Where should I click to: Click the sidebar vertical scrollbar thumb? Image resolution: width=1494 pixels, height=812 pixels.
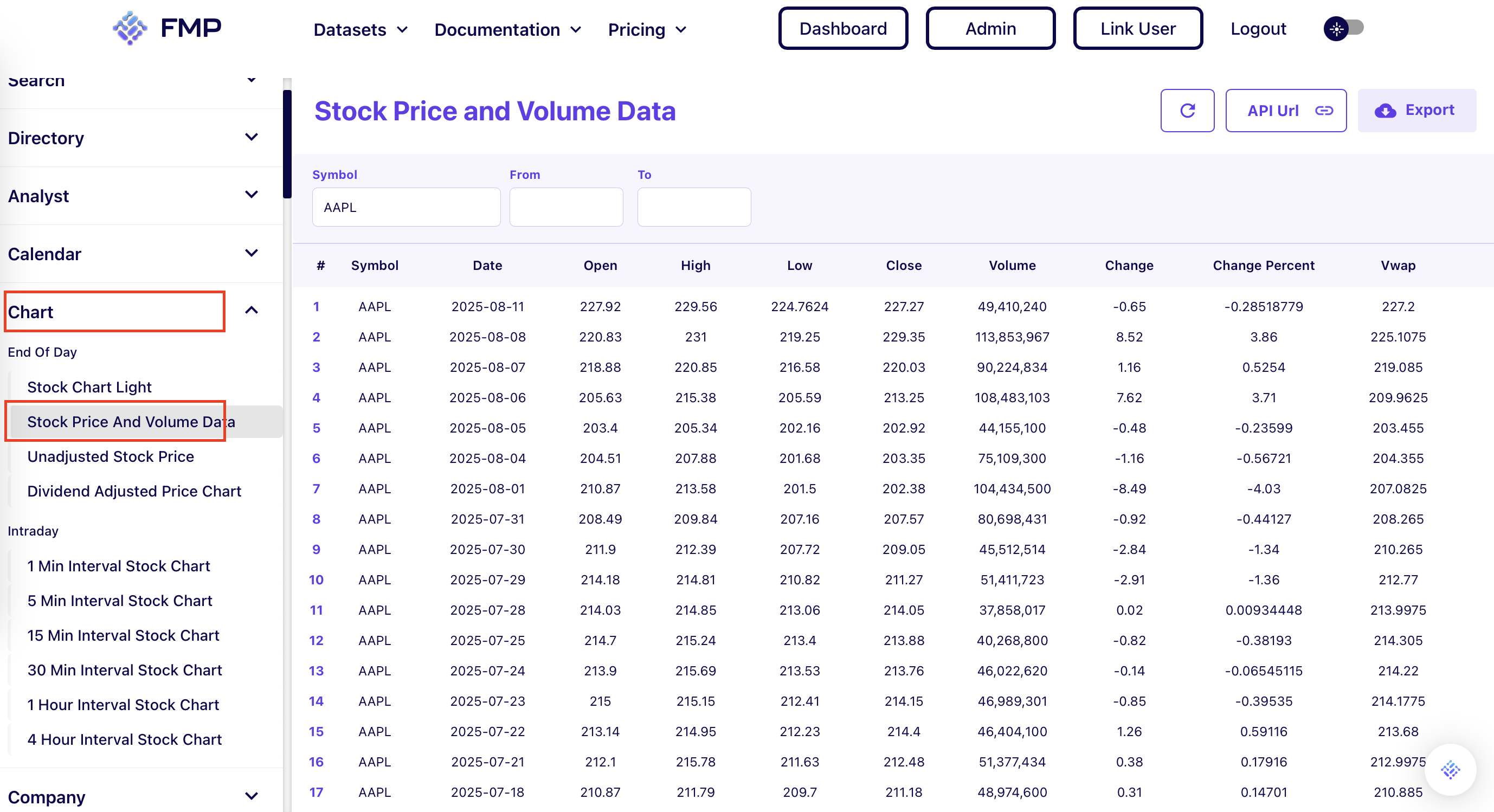287,144
